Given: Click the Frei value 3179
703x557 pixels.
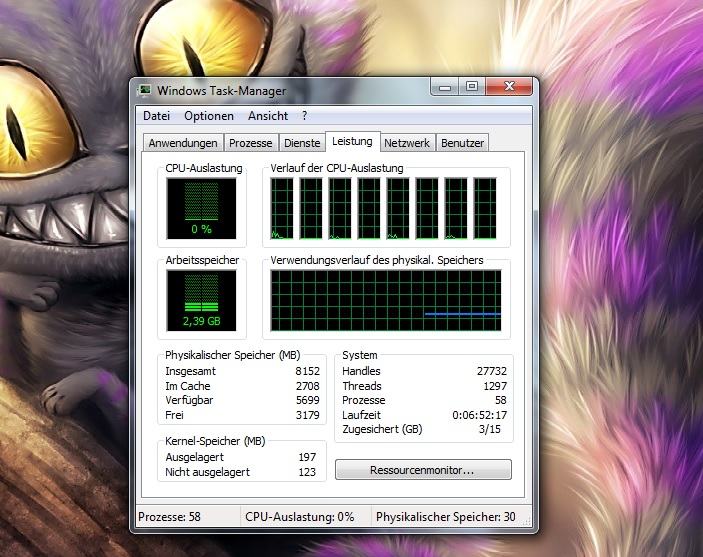Looking at the screenshot, I should 308,415.
